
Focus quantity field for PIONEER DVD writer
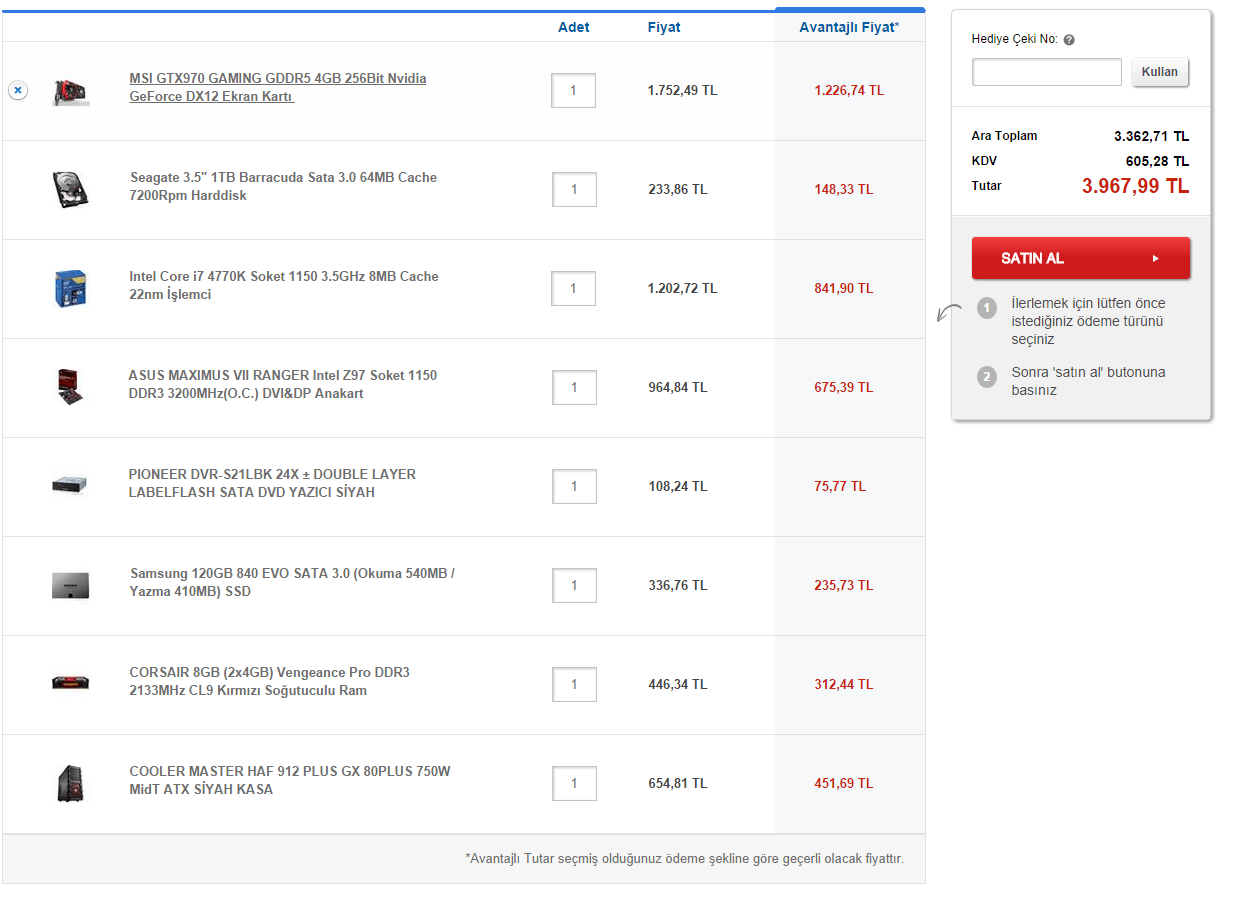pos(574,486)
